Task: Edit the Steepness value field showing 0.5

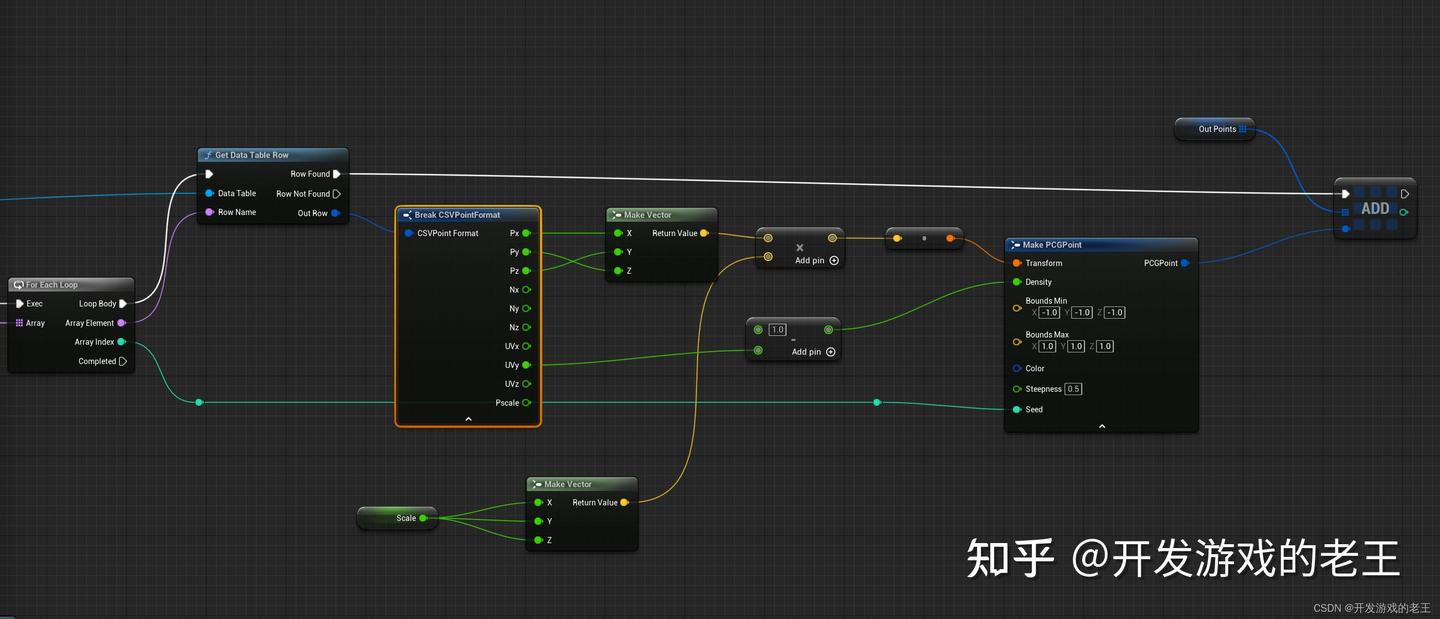Action: [1073, 389]
